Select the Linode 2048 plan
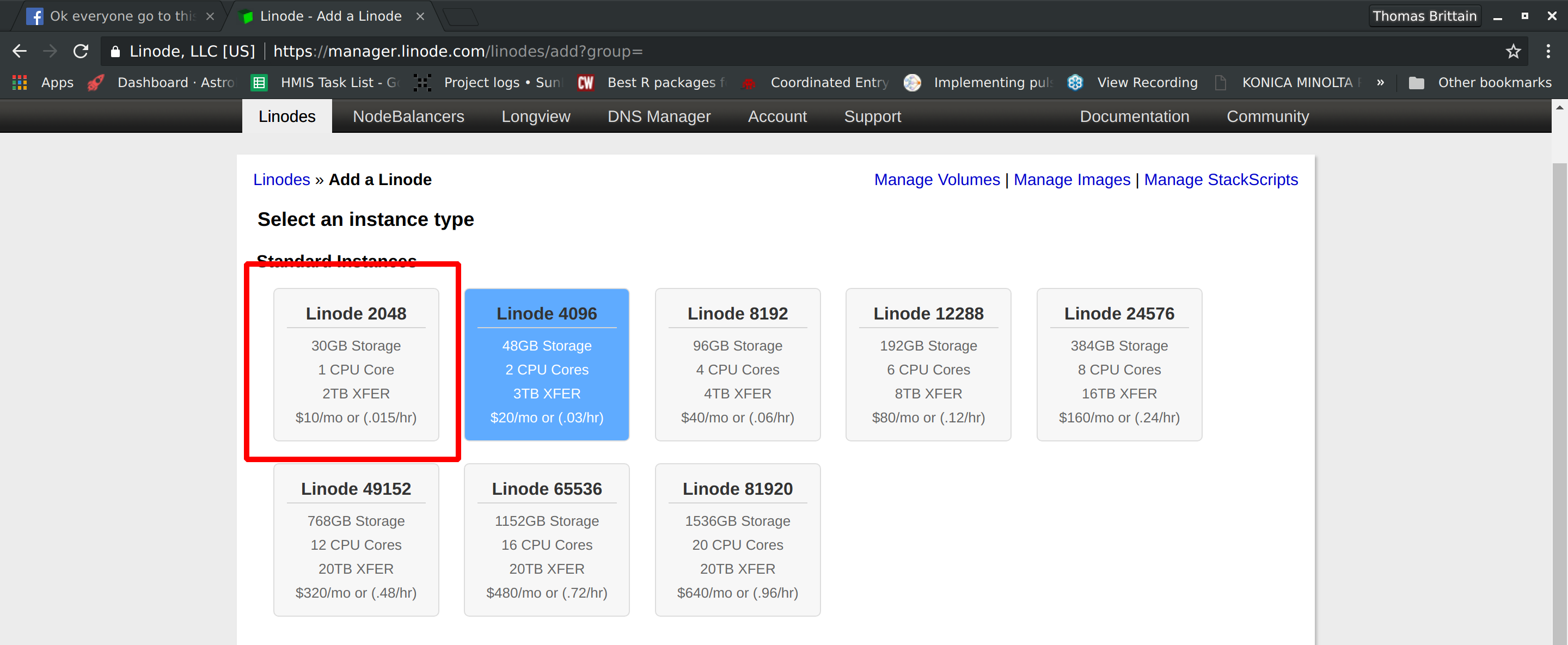Image resolution: width=1568 pixels, height=645 pixels. coord(356,365)
